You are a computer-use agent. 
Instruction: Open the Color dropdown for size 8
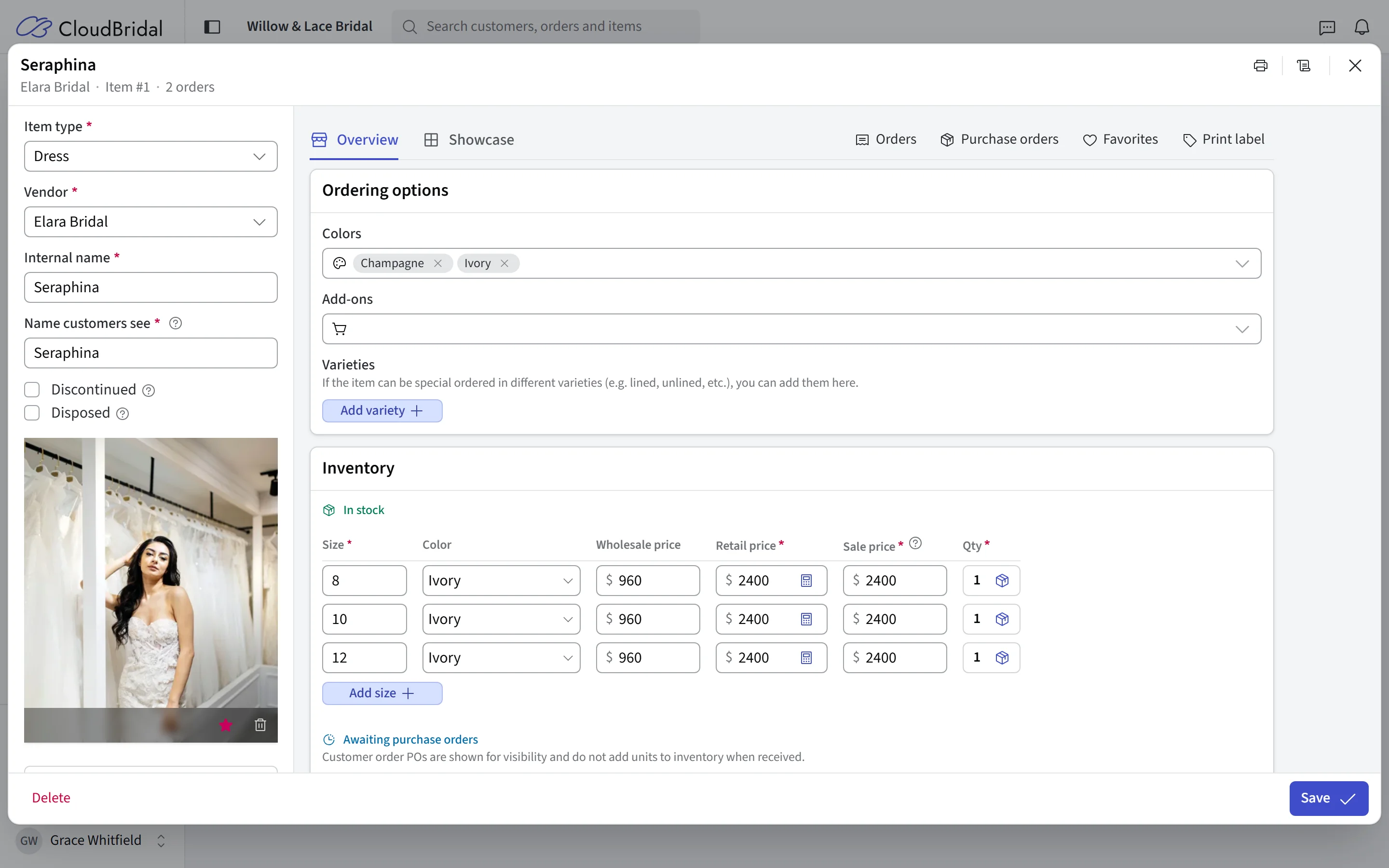(x=501, y=581)
